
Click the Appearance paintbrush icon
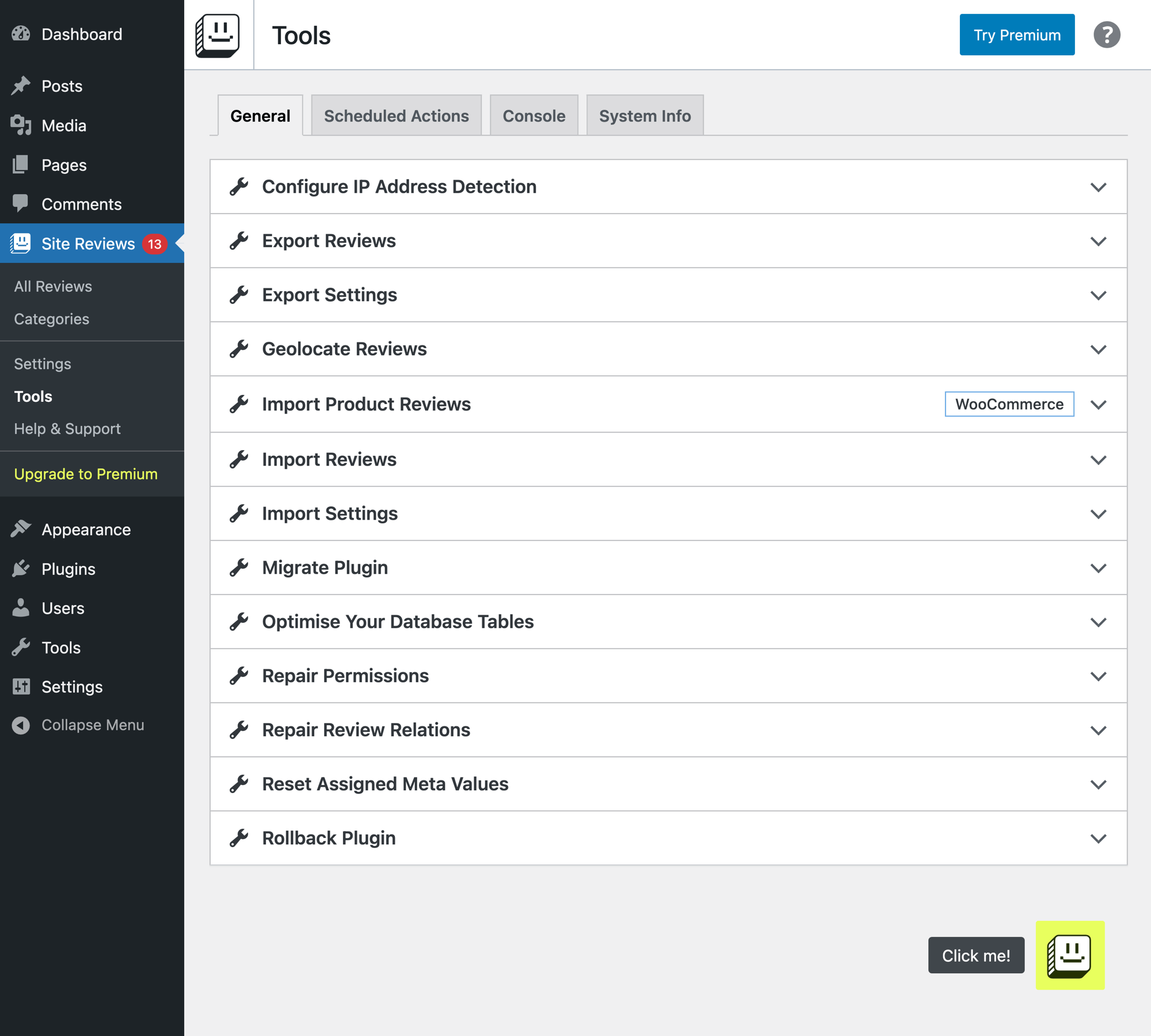21,529
